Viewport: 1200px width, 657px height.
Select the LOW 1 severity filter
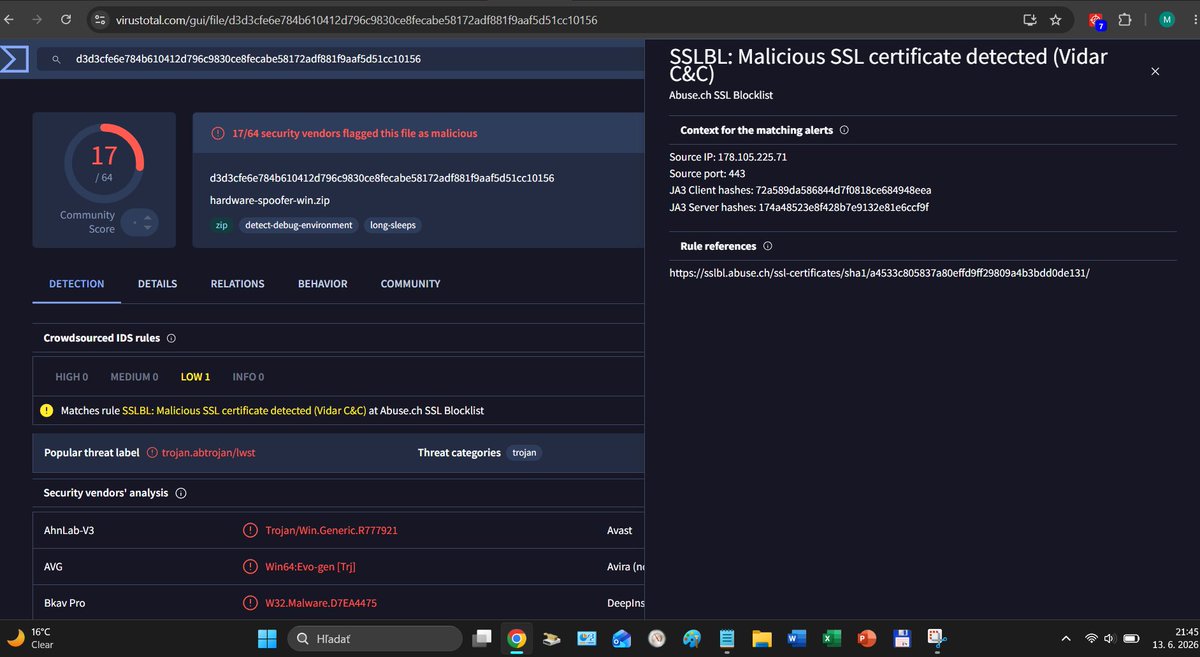(x=195, y=377)
